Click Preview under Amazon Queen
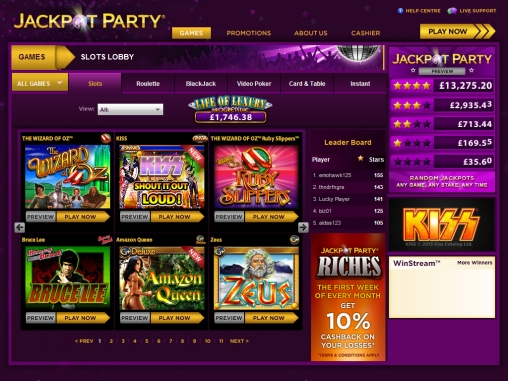The height and width of the screenshot is (381, 508). click(135, 318)
